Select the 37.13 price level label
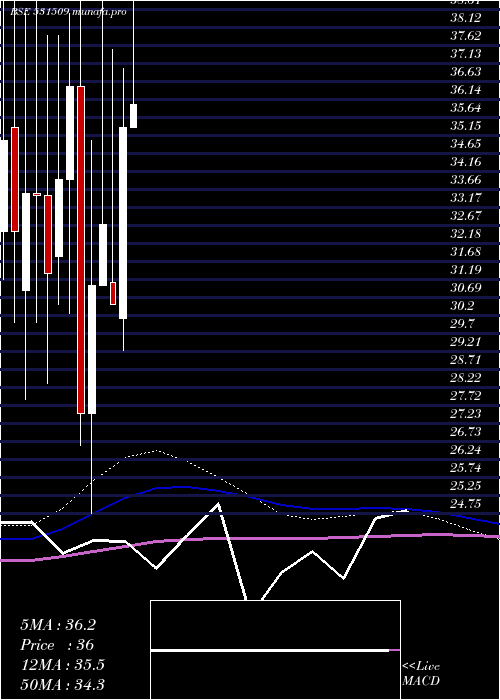This screenshot has width=500, height=700. tap(466, 54)
